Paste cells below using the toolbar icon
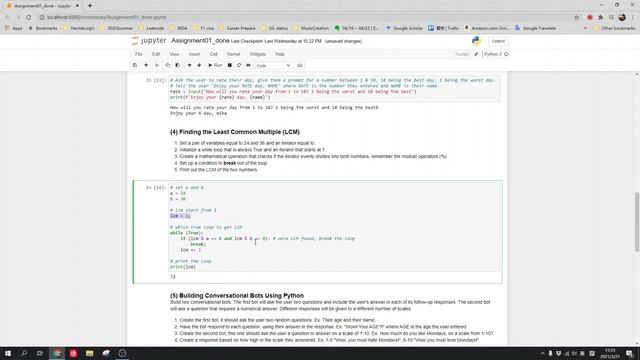The image size is (640, 360). click(178, 65)
